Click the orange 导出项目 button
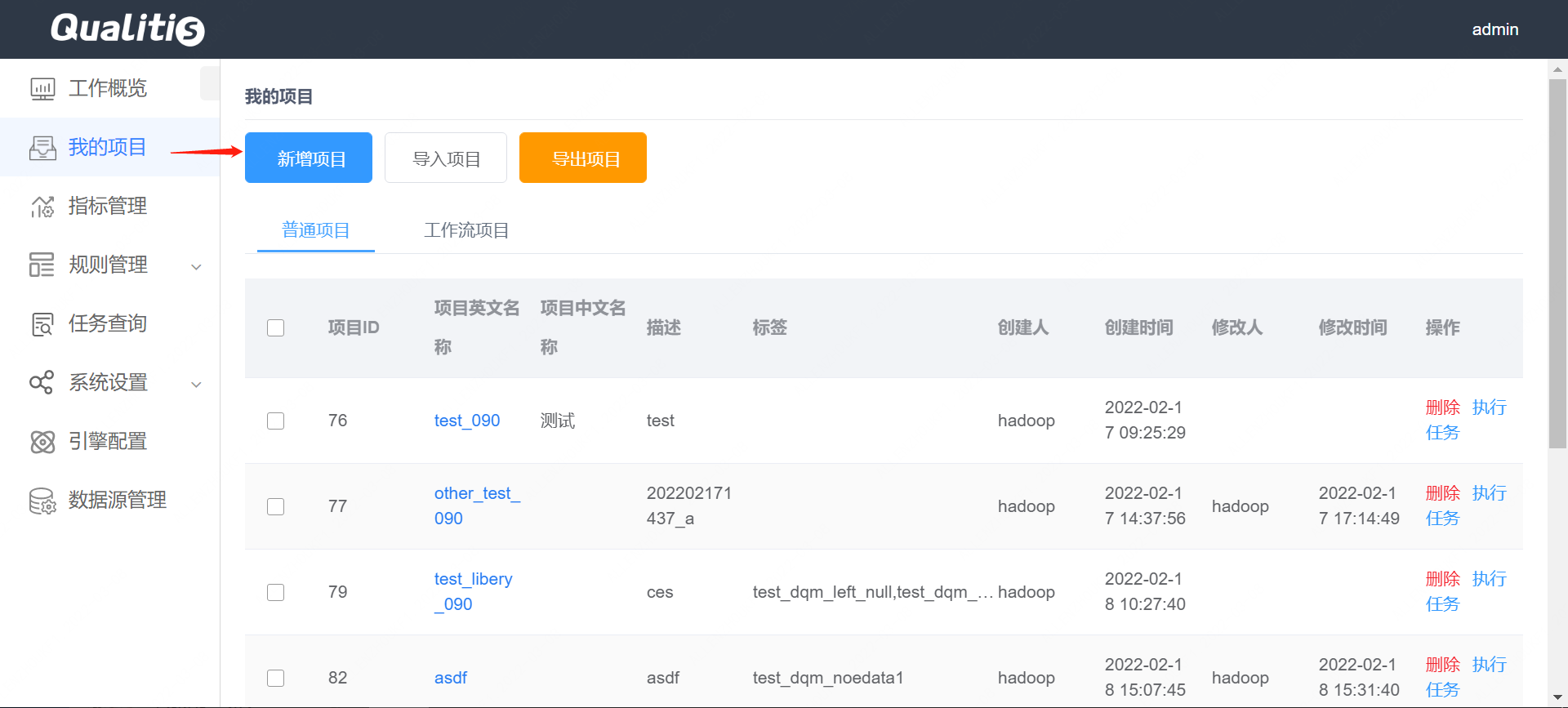Viewport: 1568px width, 708px height. point(583,158)
